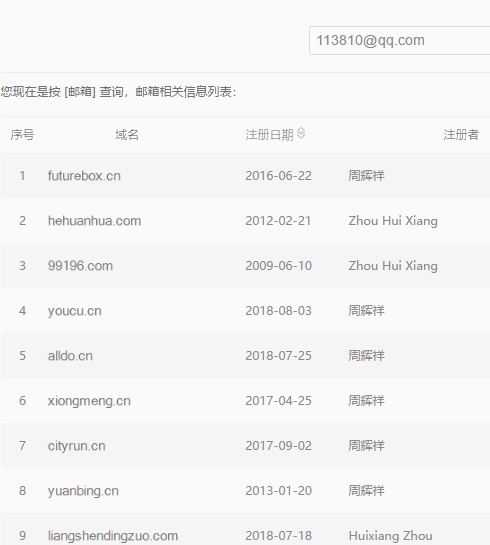Click date 2016-06-22 cell
This screenshot has width=490, height=545.
278,176
